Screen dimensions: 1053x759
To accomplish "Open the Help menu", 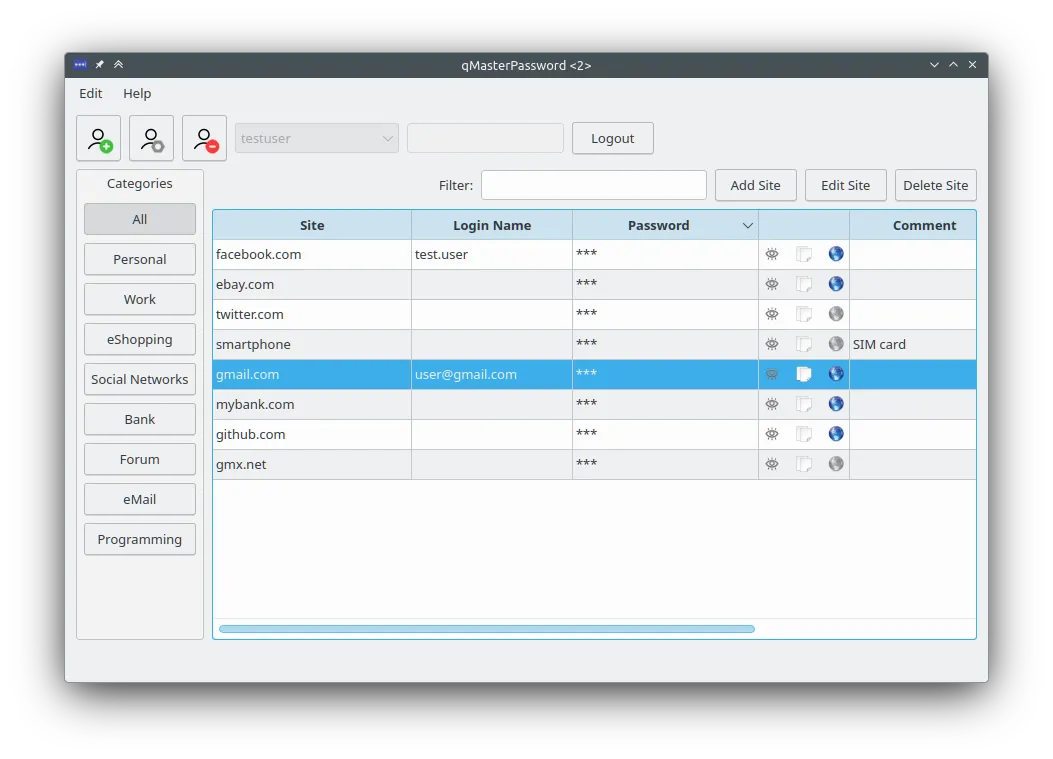I will 137,93.
